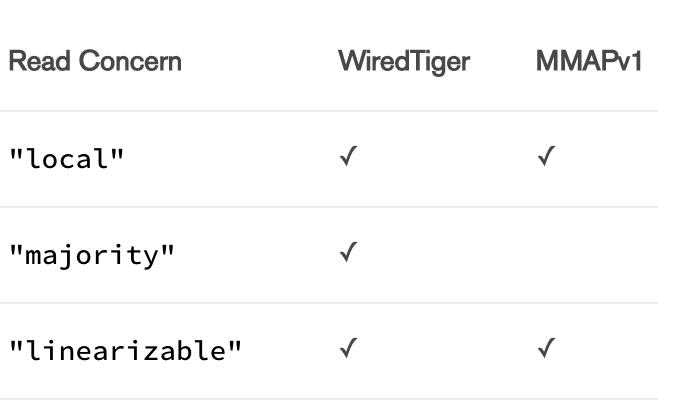The image size is (674, 402).
Task: Click the WiredTiger checkmark for "linearizable"
Action: (x=346, y=351)
